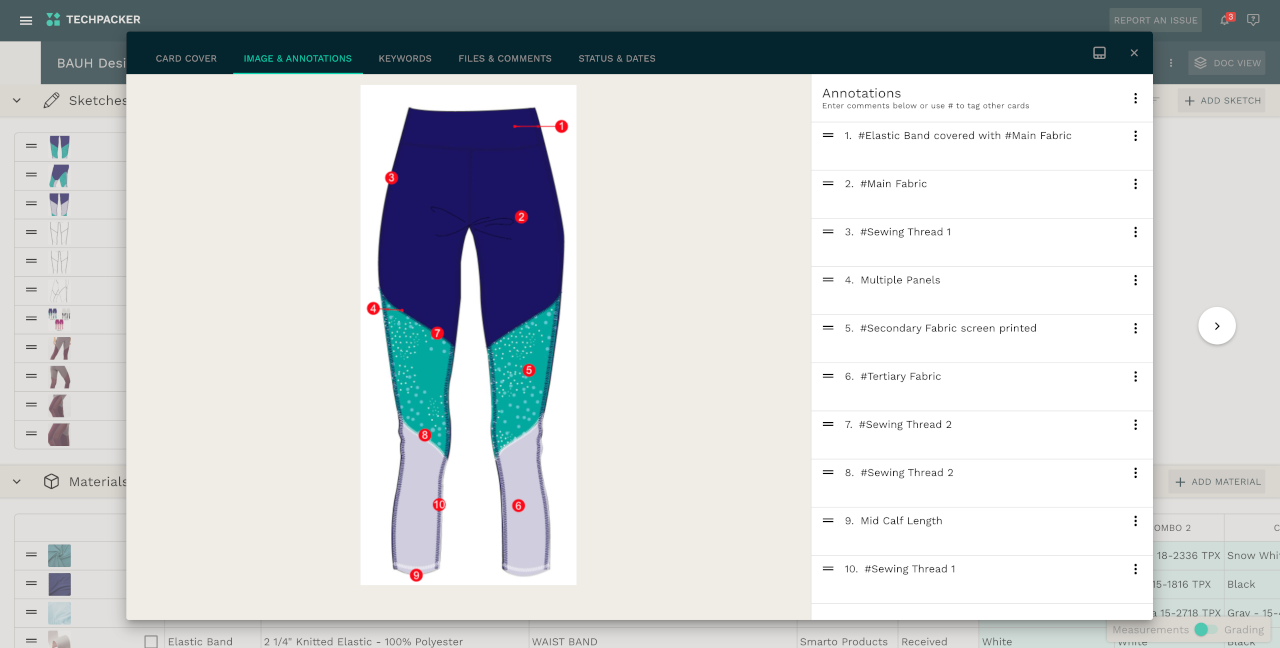Select red annotation marker 5 on leggings

coord(529,370)
